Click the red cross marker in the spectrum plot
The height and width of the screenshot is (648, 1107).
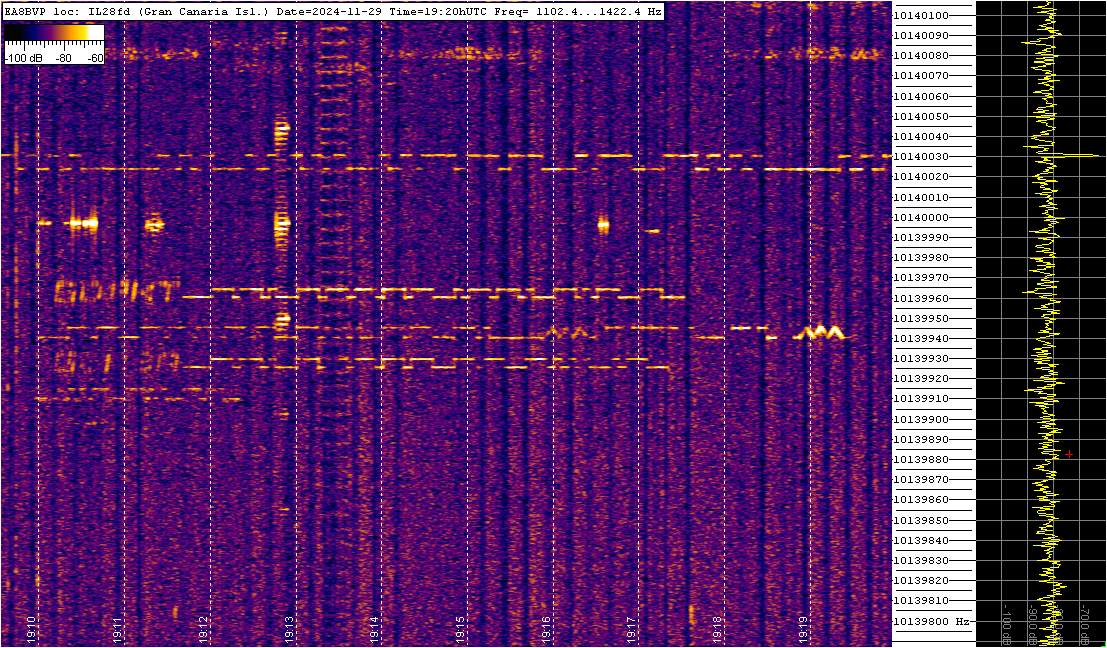(x=1069, y=455)
